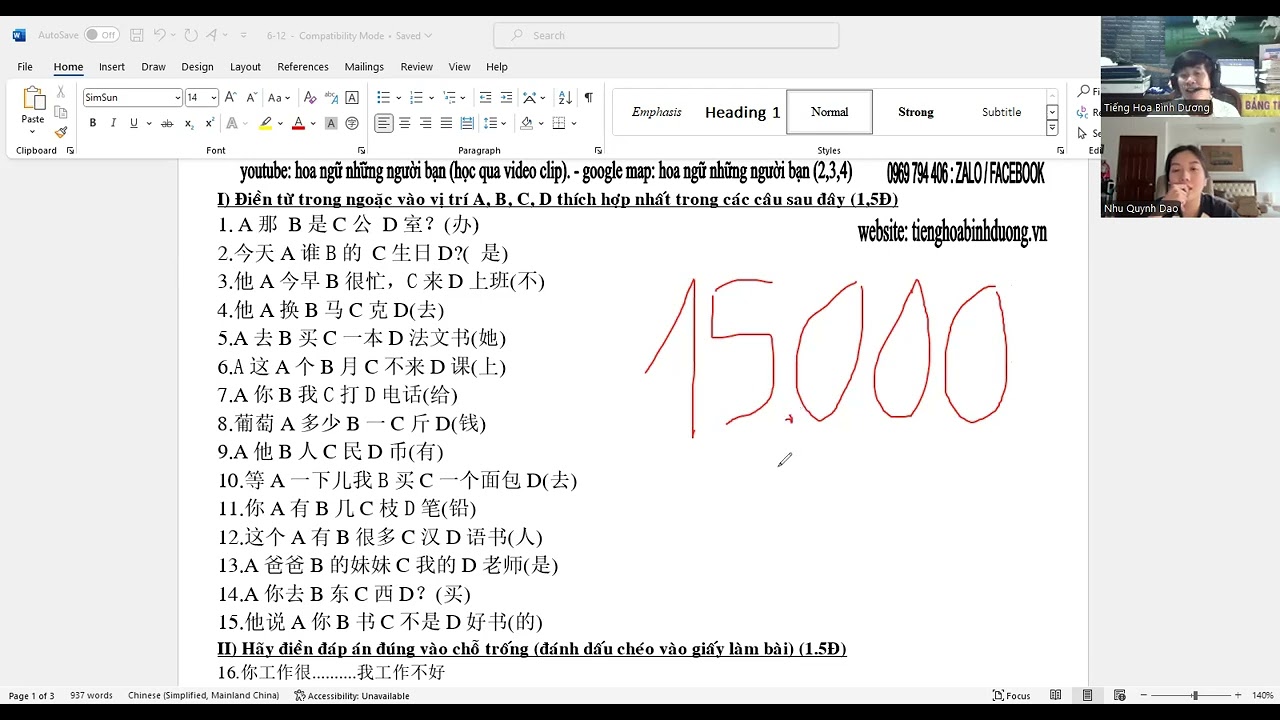Open the Phonetic Guide tool
1280x720 pixels.
click(x=331, y=97)
